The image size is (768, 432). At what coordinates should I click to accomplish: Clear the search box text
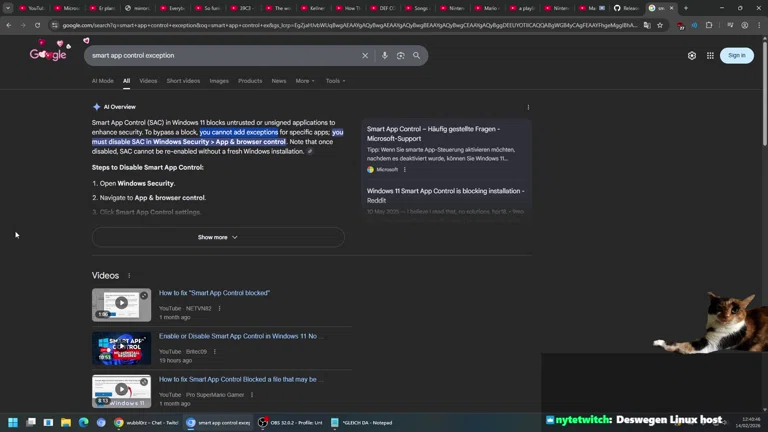point(365,56)
